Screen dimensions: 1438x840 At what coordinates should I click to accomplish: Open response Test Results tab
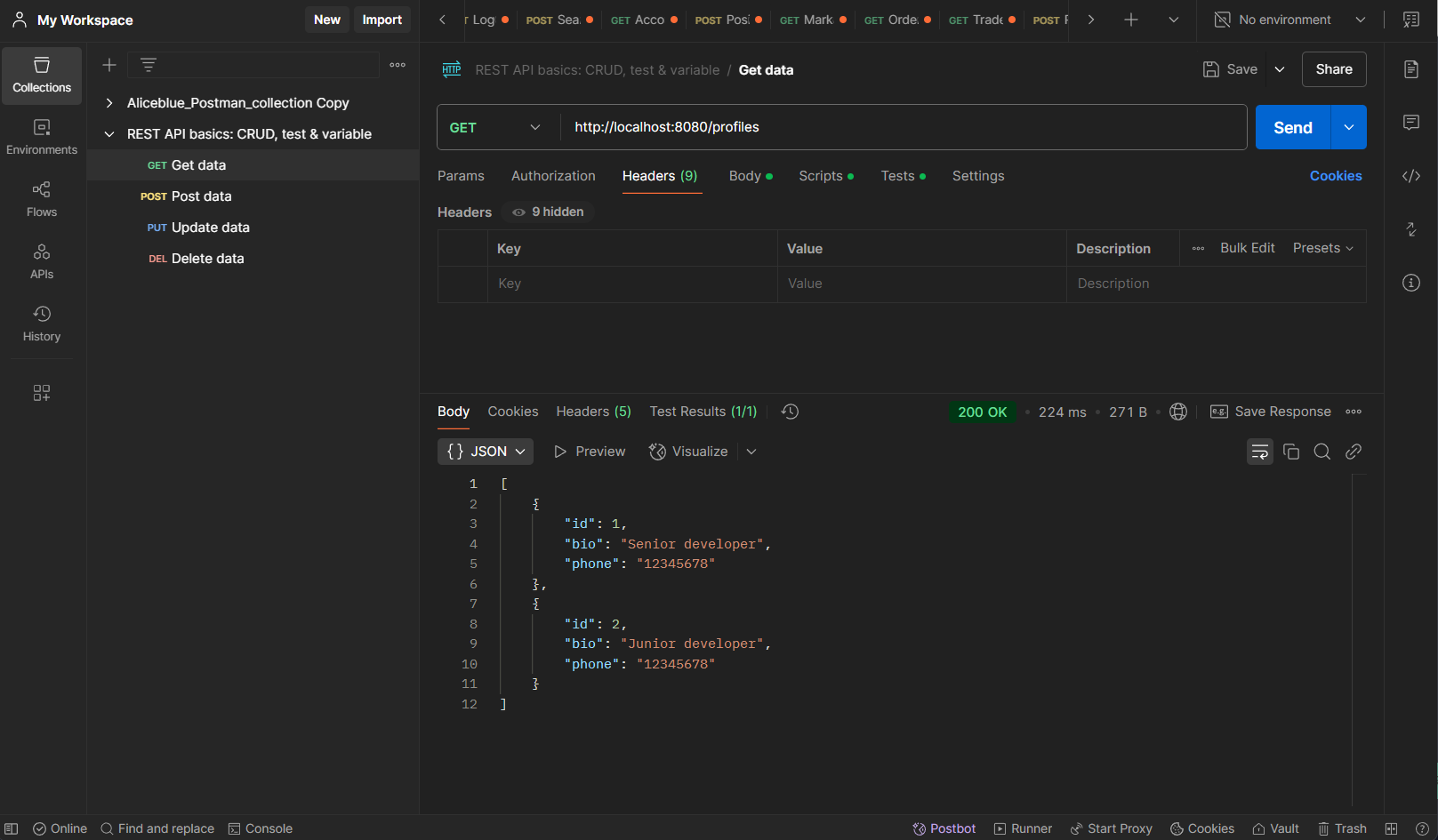[x=703, y=412]
